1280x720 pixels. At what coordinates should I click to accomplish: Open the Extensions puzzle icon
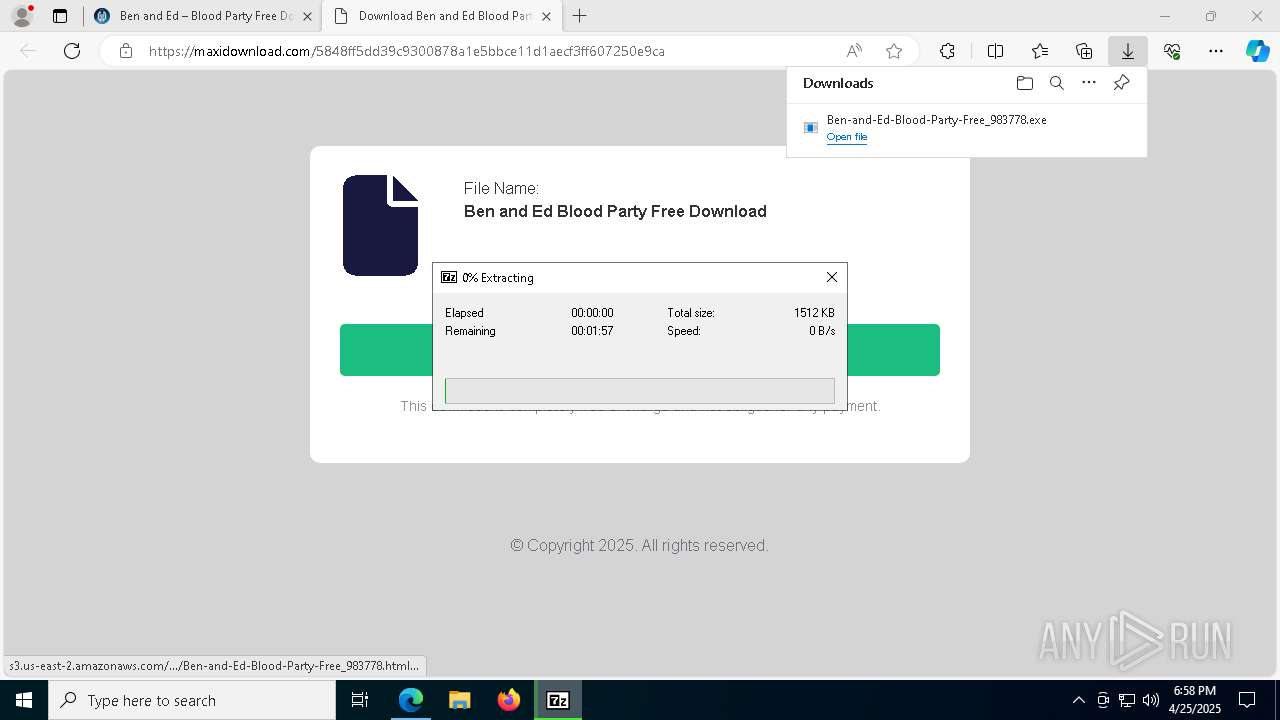point(947,51)
